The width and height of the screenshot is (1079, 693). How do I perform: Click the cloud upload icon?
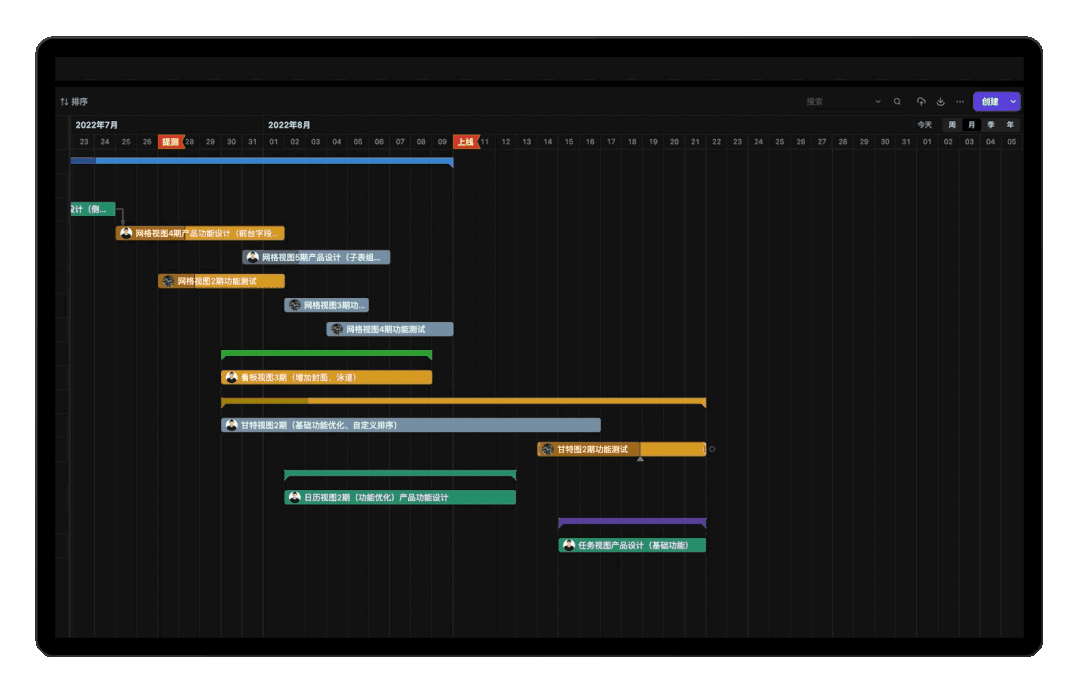(x=921, y=102)
